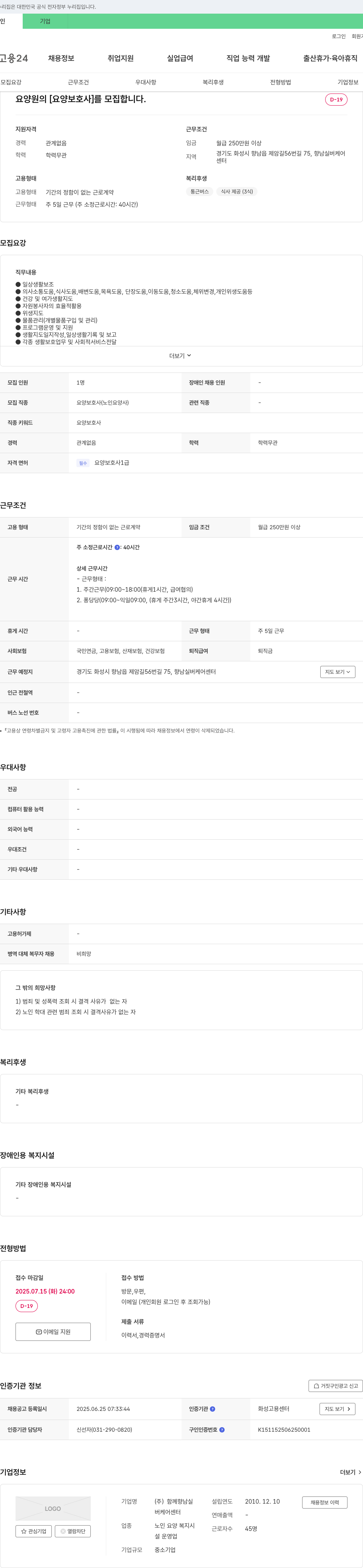The height and width of the screenshot is (1568, 363).
Task: Click the job title 요양원의 [요양보호사]를 모집합니다
Action: coord(81,98)
